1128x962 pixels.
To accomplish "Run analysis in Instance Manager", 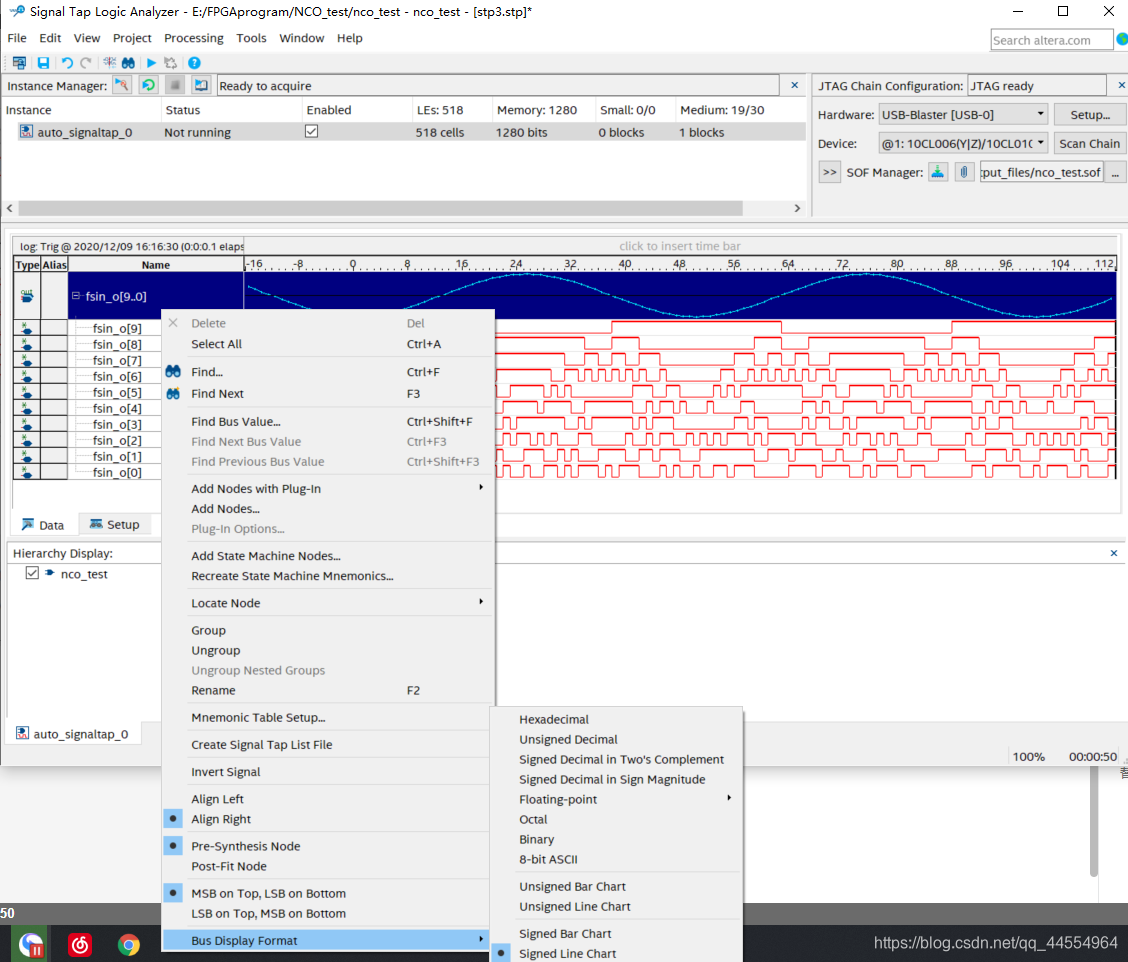I will [x=122, y=86].
